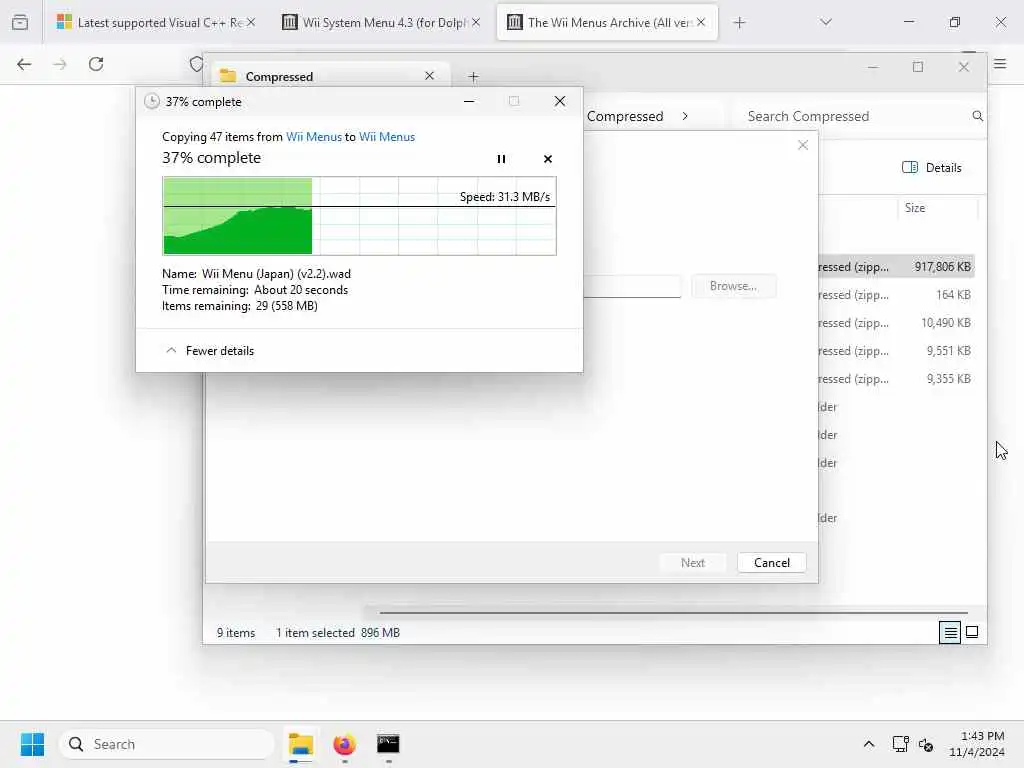The width and height of the screenshot is (1024, 768).
Task: Close the Wii System Menu 4.3 tab
Action: [476, 22]
